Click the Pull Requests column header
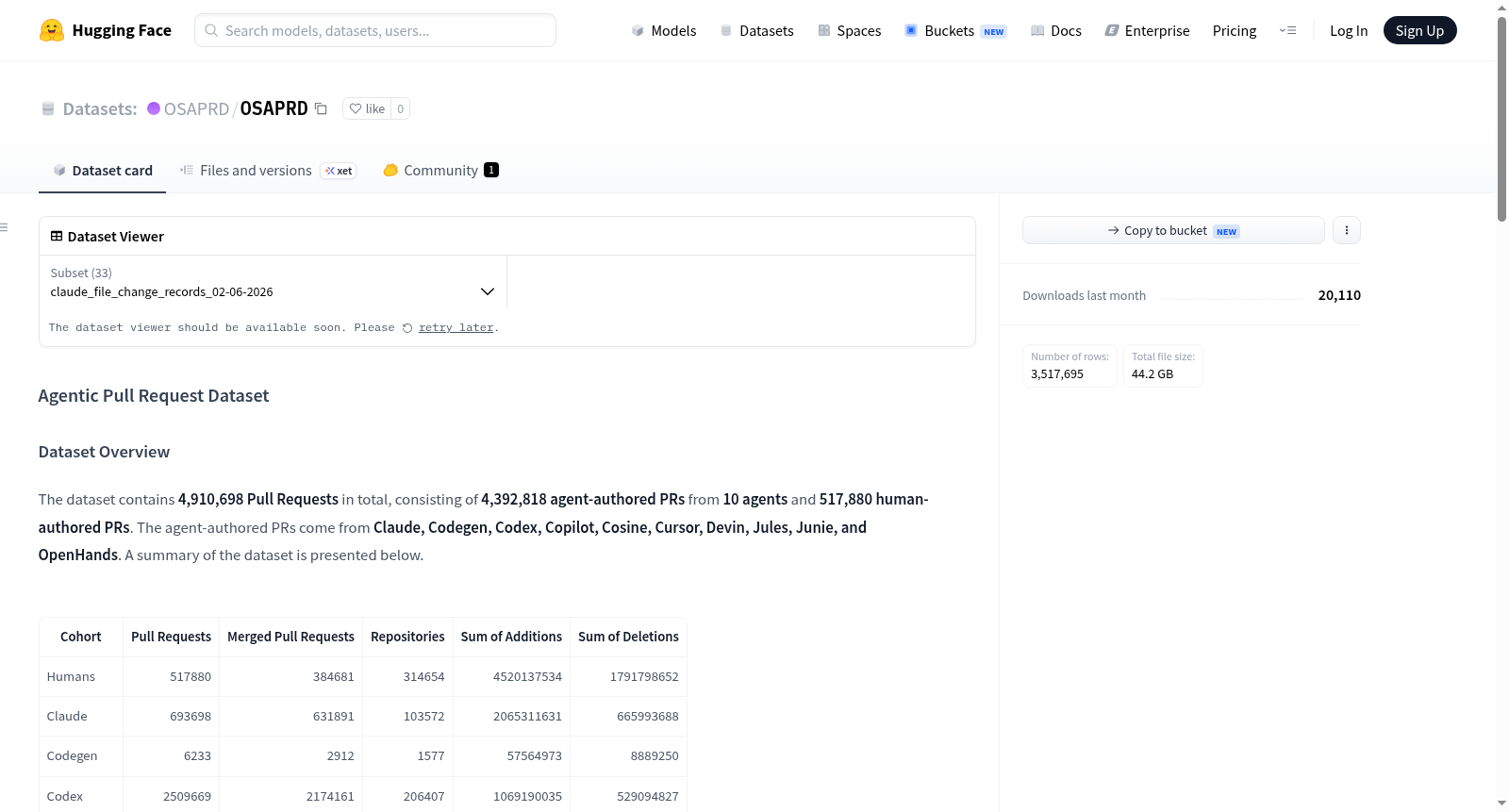Image resolution: width=1509 pixels, height=812 pixels. (x=171, y=637)
